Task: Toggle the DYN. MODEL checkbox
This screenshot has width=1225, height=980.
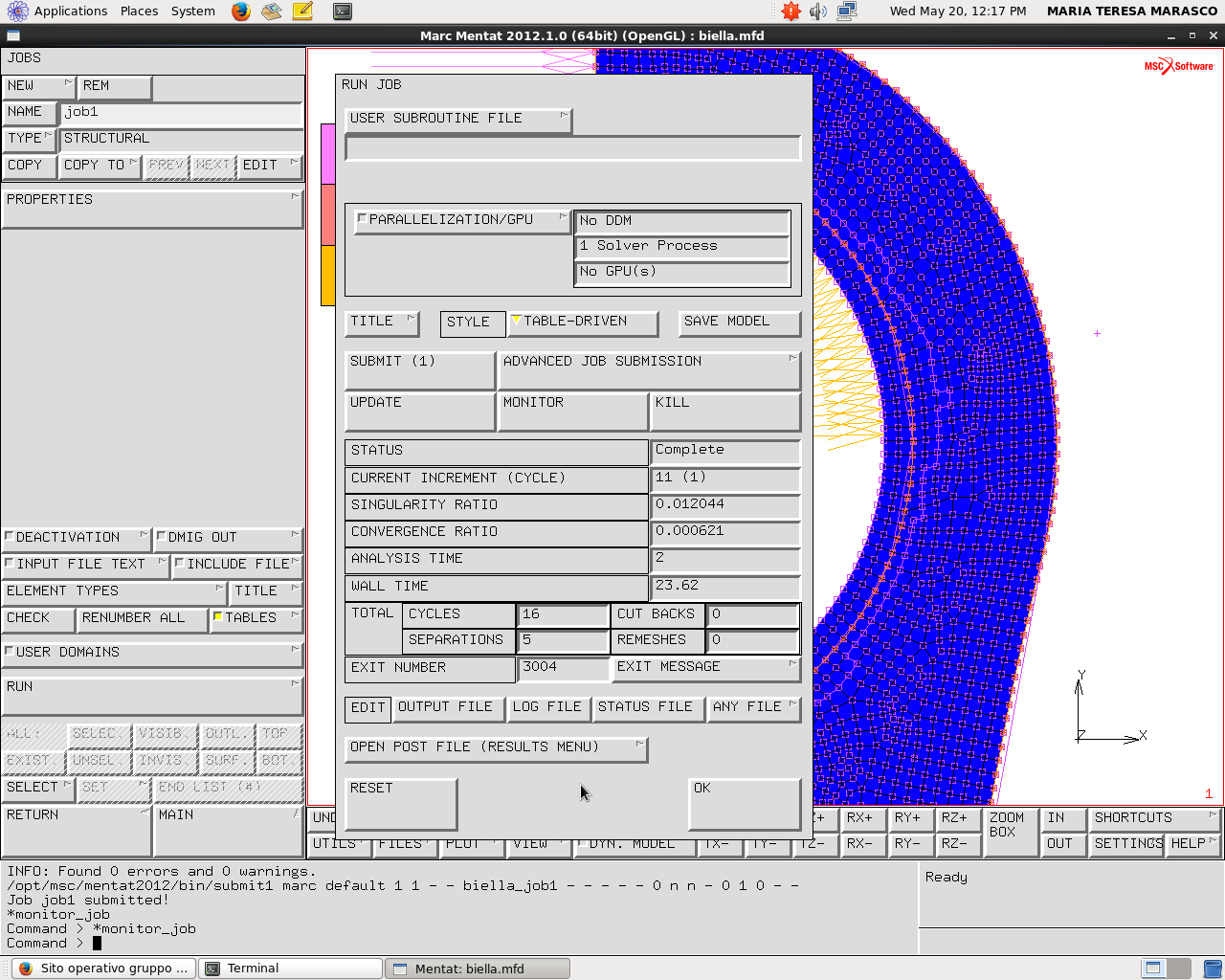Action: tap(581, 844)
